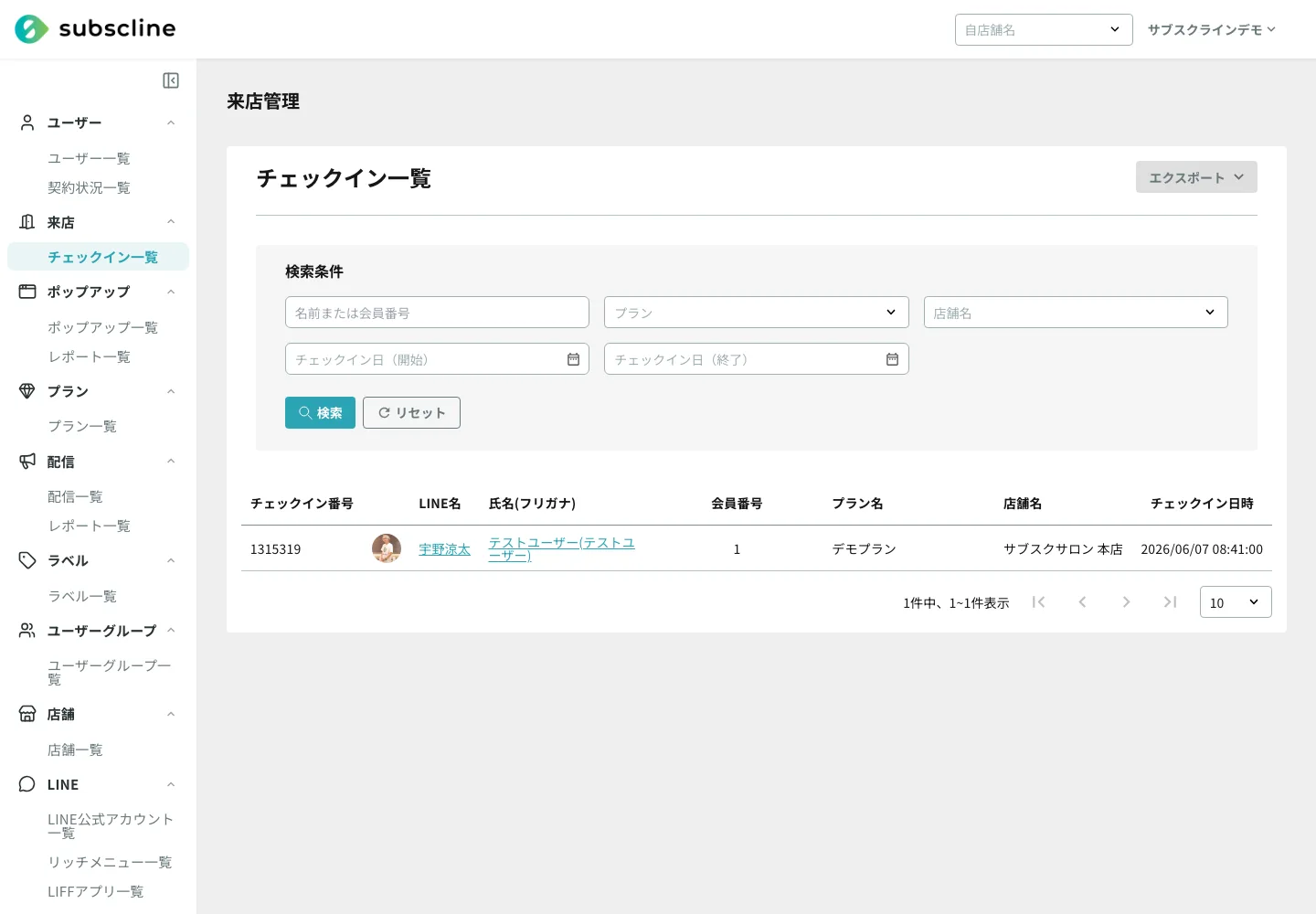
Task: Open the エクスポート dropdown button
Action: 1196,177
